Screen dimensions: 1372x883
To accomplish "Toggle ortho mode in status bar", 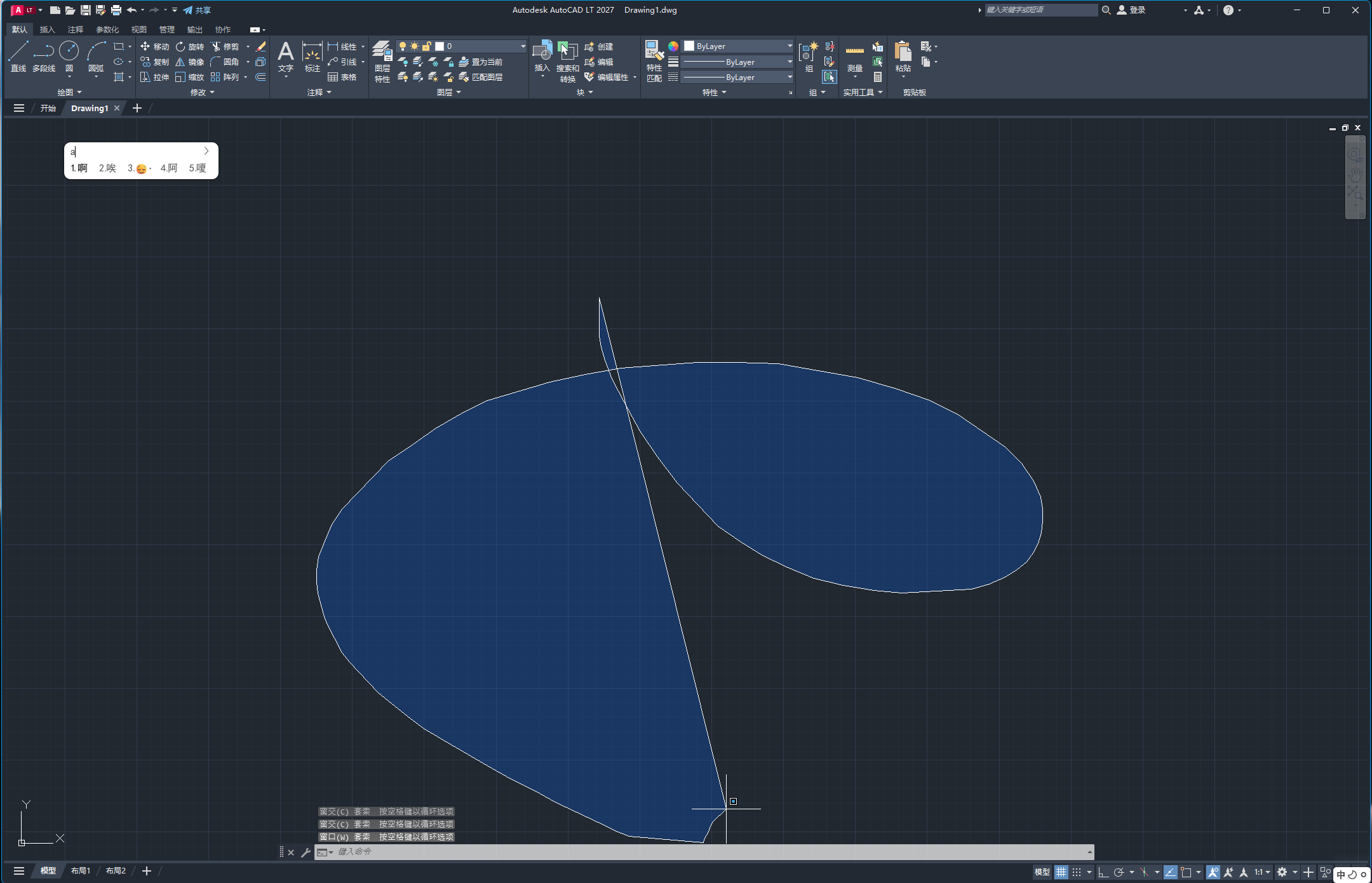I will click(1103, 872).
